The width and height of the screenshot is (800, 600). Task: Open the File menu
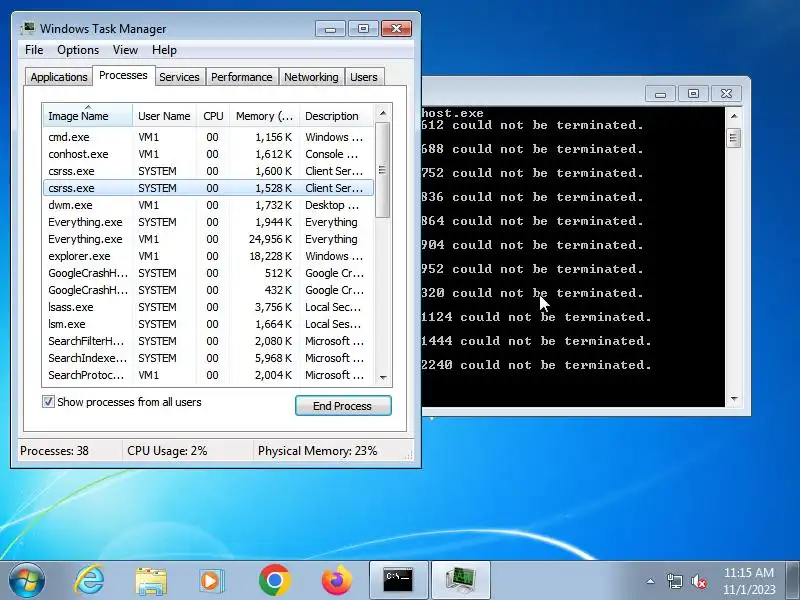tap(34, 50)
